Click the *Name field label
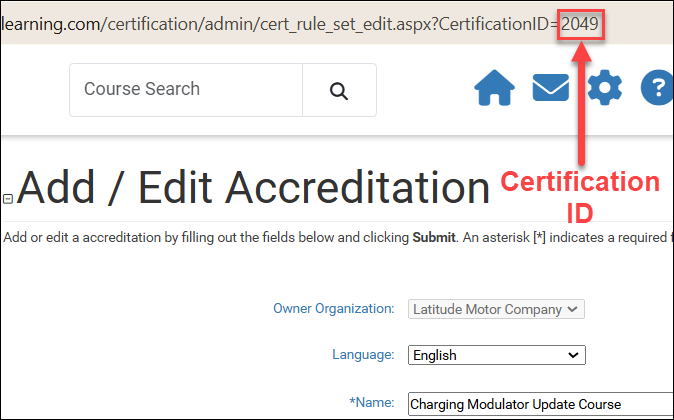The width and height of the screenshot is (674, 420). pyautogui.click(x=373, y=403)
